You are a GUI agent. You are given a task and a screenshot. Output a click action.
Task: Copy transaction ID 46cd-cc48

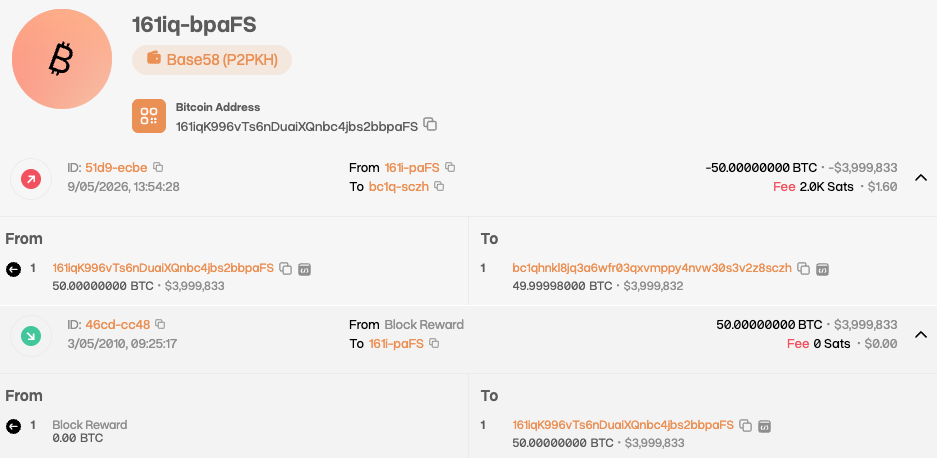click(160, 324)
